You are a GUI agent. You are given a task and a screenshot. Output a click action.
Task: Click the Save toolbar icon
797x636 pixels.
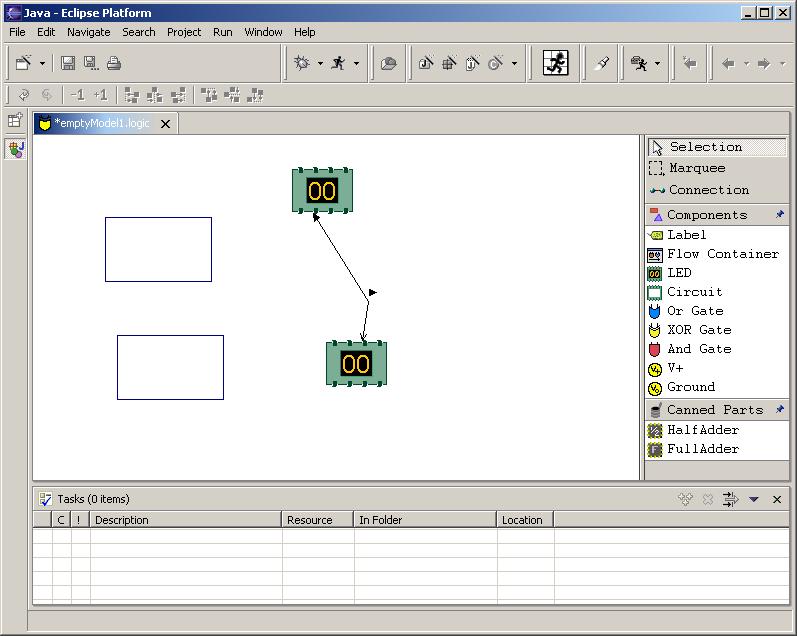point(68,63)
